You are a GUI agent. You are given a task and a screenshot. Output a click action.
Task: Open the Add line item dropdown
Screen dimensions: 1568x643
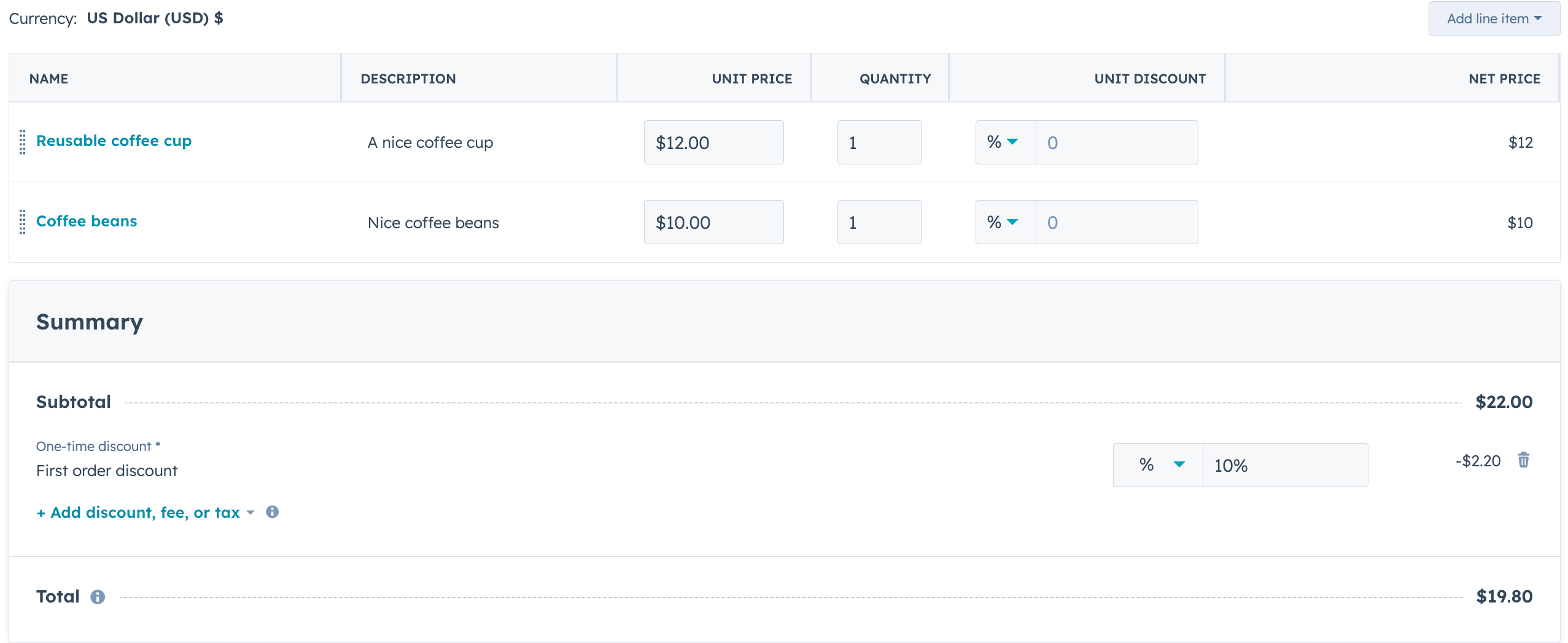[x=1493, y=18]
